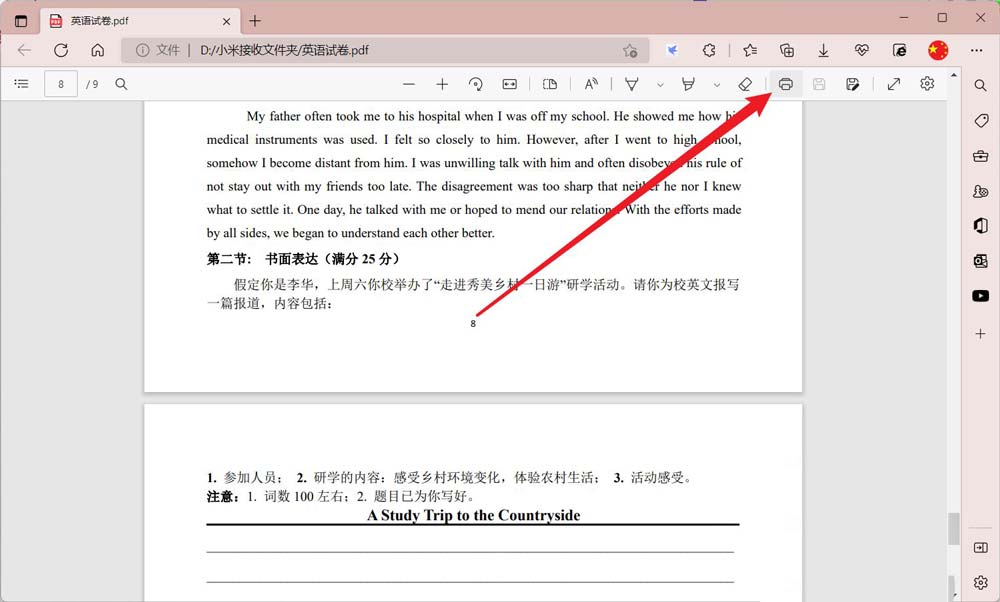The width and height of the screenshot is (1000, 602).
Task: Select the Highlight tool
Action: tap(688, 84)
